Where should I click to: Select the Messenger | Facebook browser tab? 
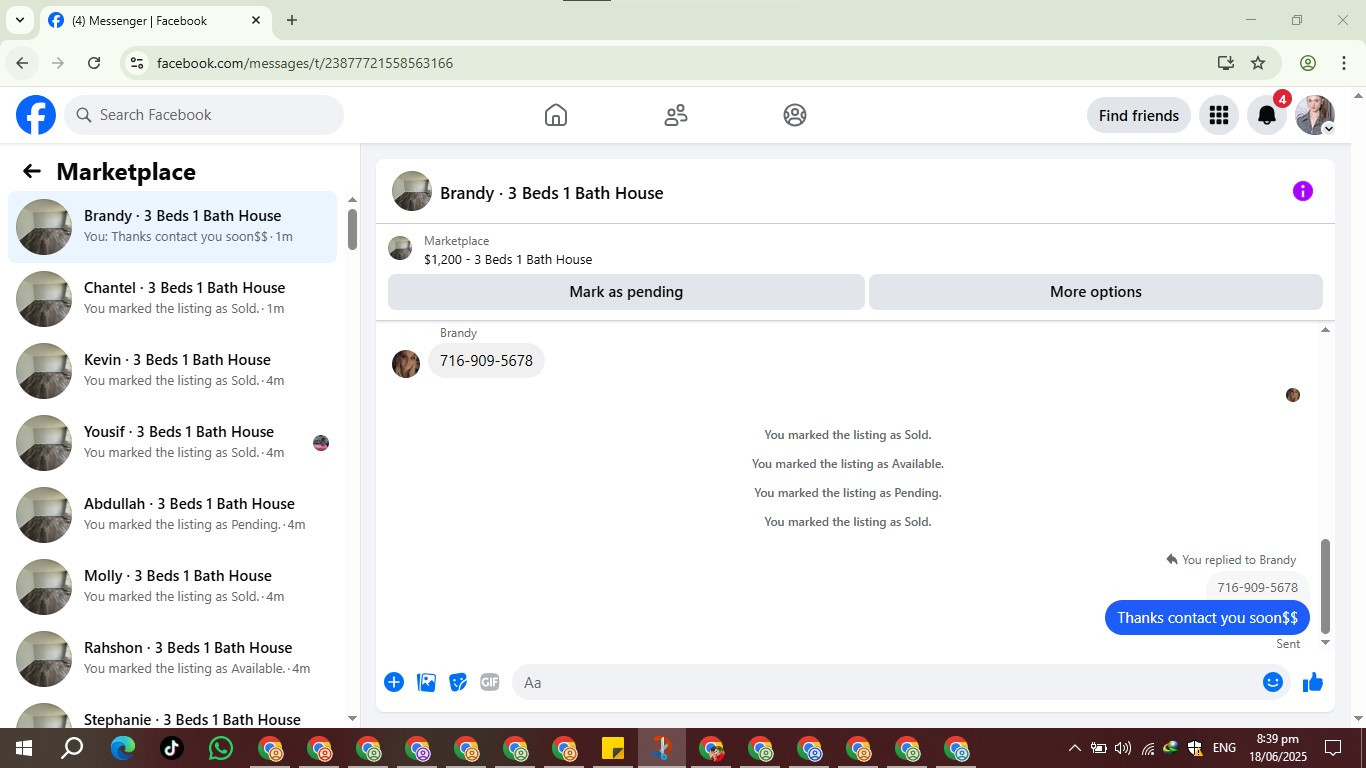[155, 20]
